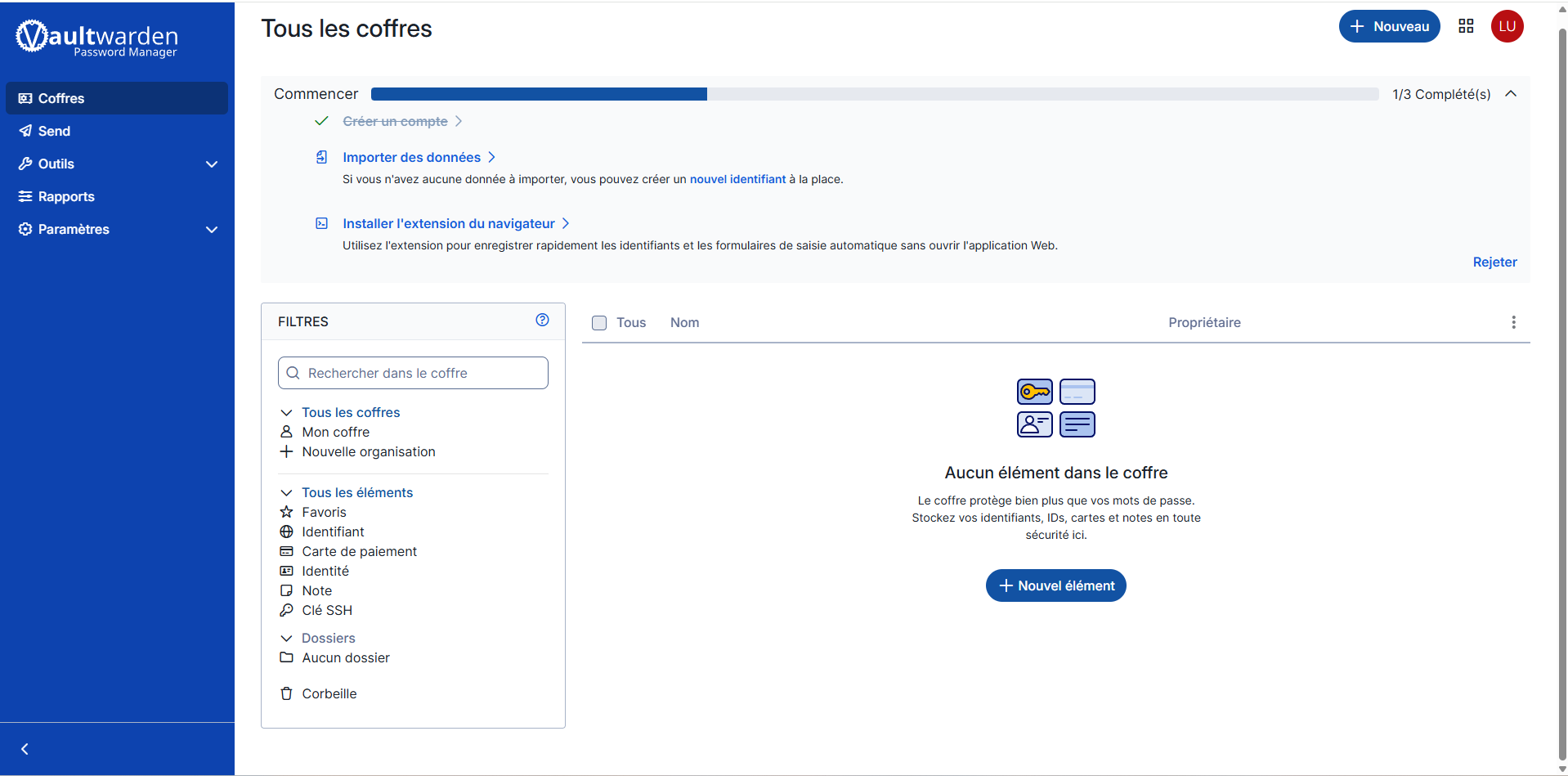The image size is (1568, 776).
Task: Select the Tous checkbox above the item list
Action: point(599,322)
